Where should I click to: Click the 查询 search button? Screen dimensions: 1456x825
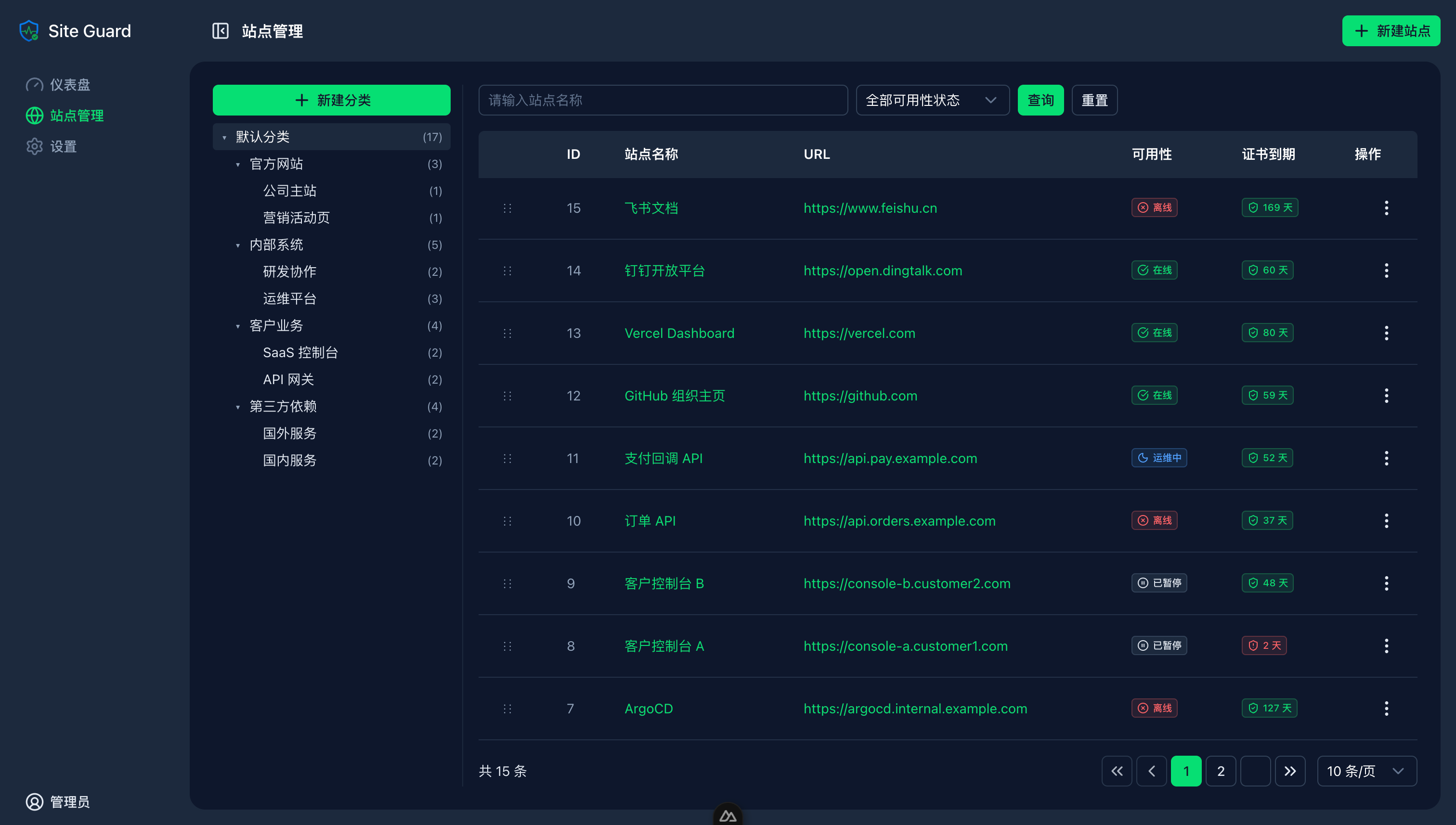(1040, 100)
